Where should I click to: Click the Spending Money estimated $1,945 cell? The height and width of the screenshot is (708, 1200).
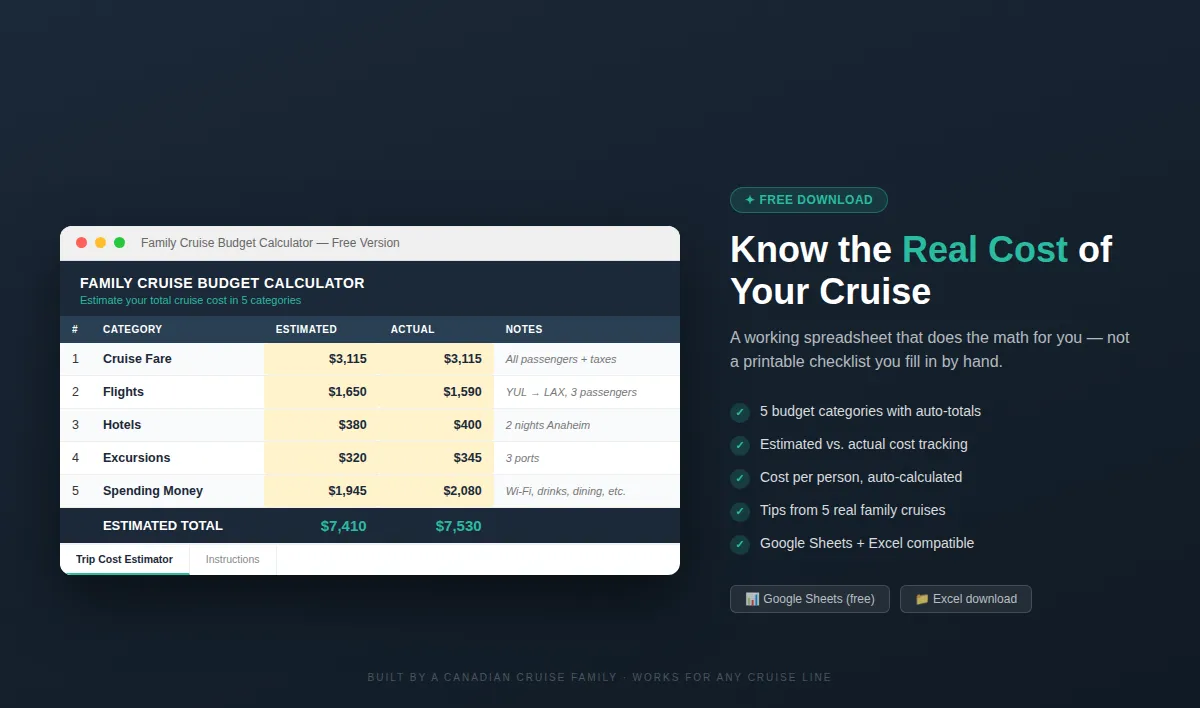pyautogui.click(x=322, y=491)
